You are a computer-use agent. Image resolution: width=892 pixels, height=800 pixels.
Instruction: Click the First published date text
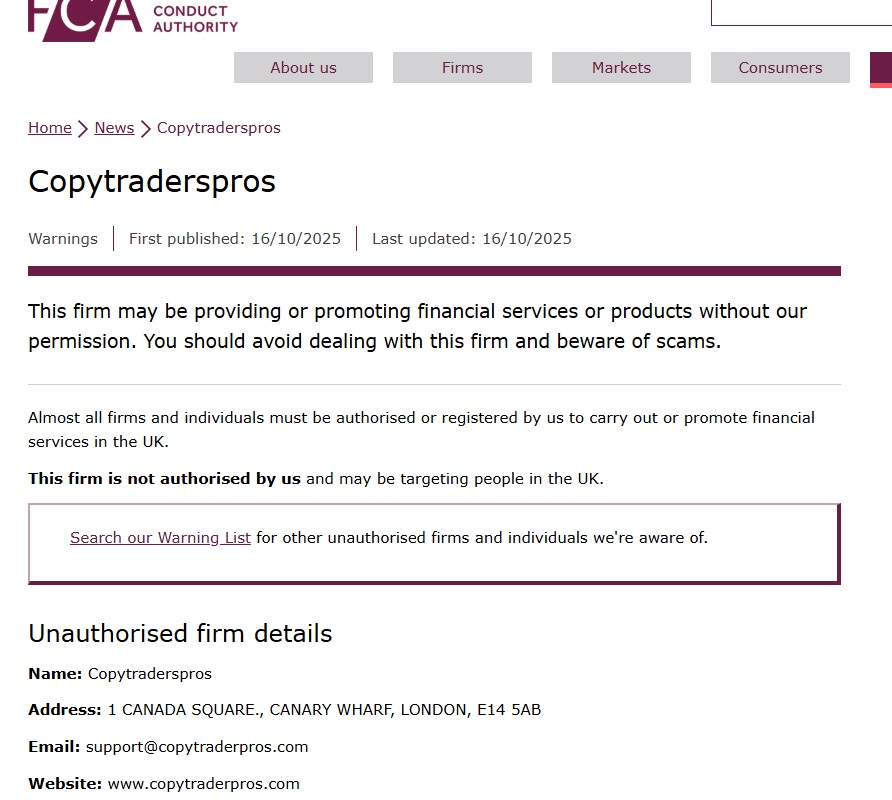tap(235, 239)
